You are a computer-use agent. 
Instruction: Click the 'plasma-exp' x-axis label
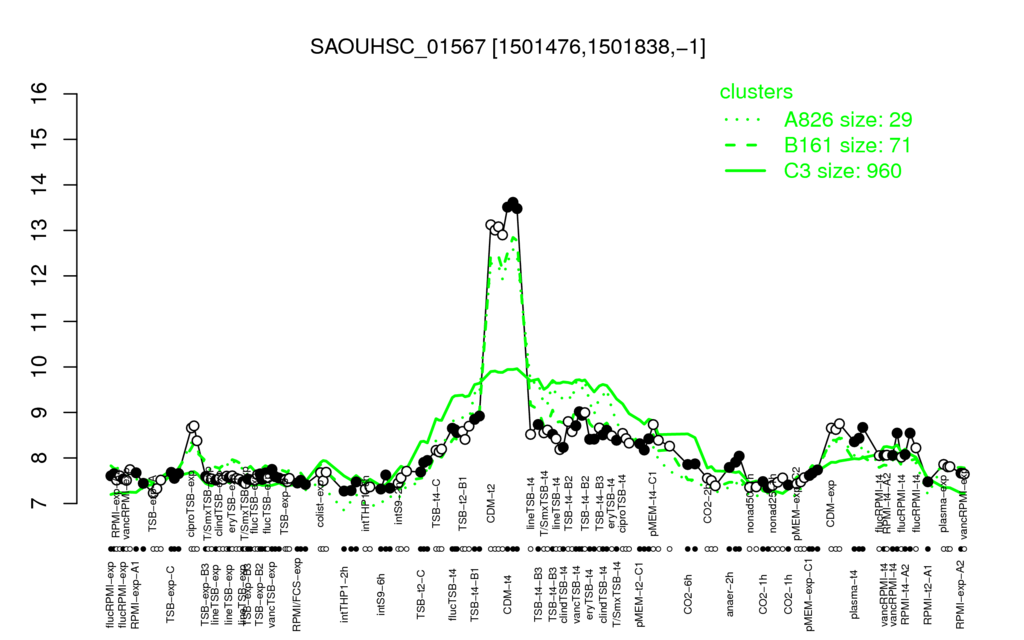[944, 506]
